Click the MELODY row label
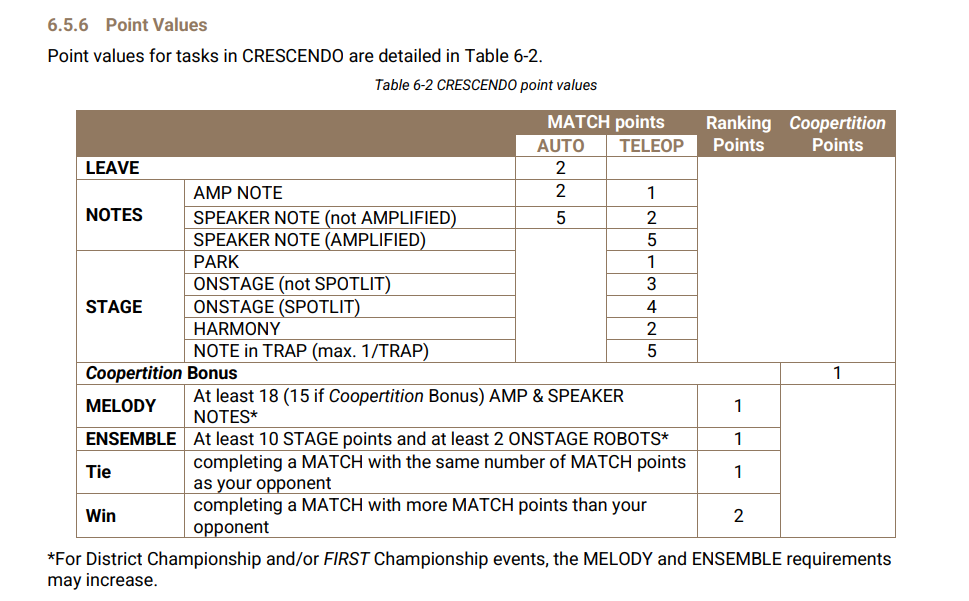Image resolution: width=969 pixels, height=601 pixels. pyautogui.click(x=120, y=406)
